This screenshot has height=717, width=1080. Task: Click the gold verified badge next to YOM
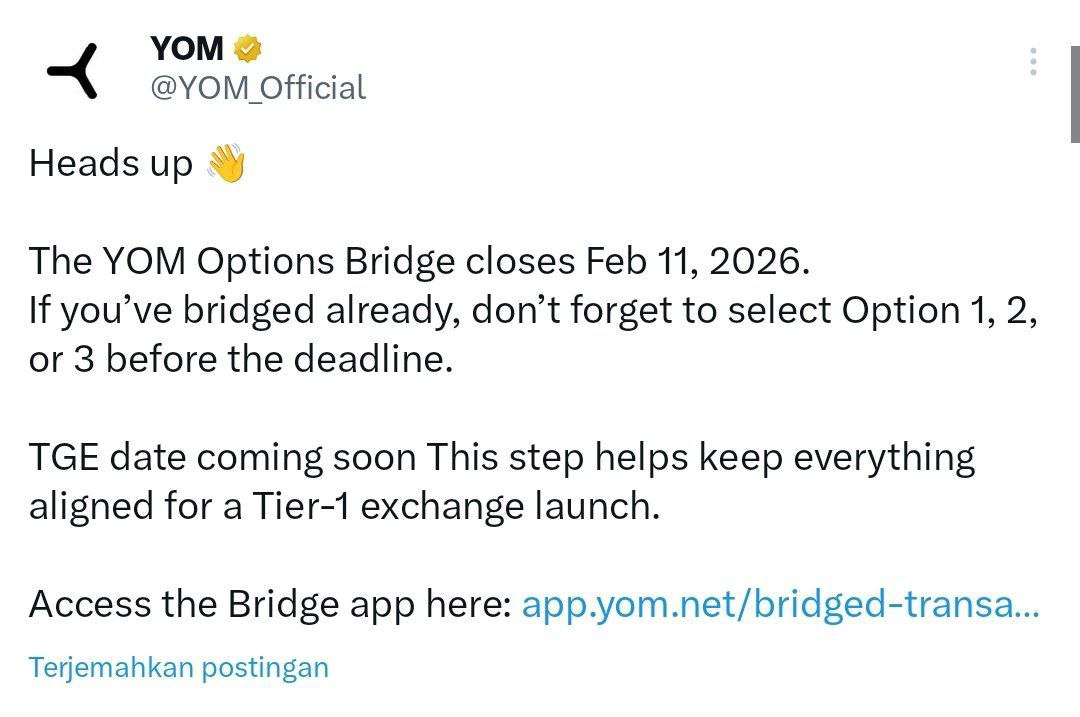[x=247, y=47]
